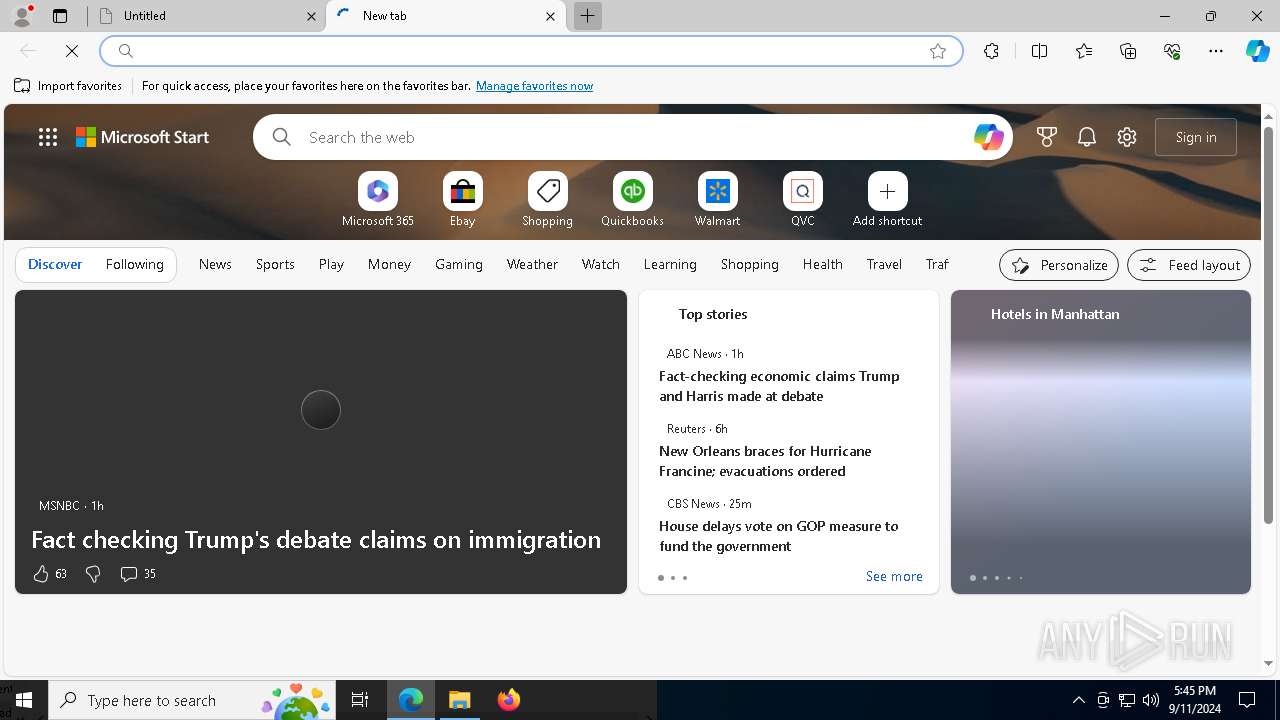The width and height of the screenshot is (1280, 720).
Task: Open the MSNBC immigration fact check story
Action: tap(316, 539)
